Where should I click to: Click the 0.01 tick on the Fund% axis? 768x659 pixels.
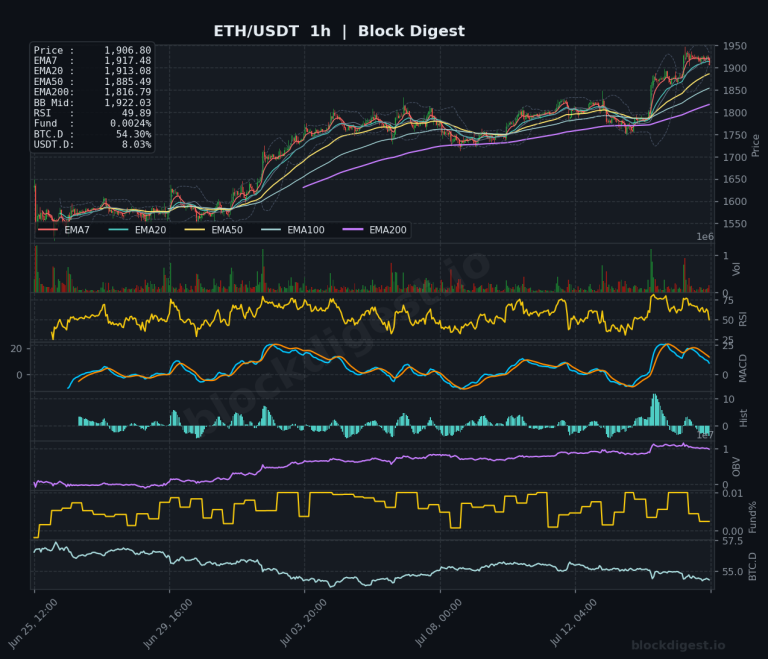pyautogui.click(x=732, y=493)
